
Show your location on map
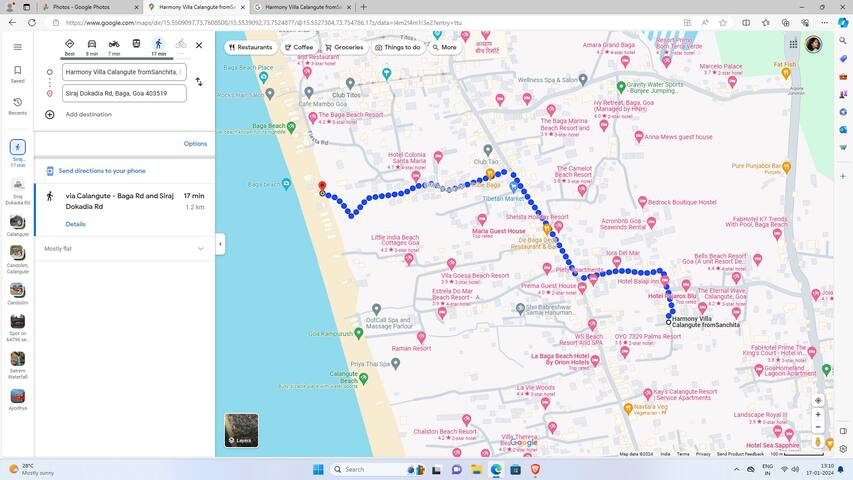818,400
